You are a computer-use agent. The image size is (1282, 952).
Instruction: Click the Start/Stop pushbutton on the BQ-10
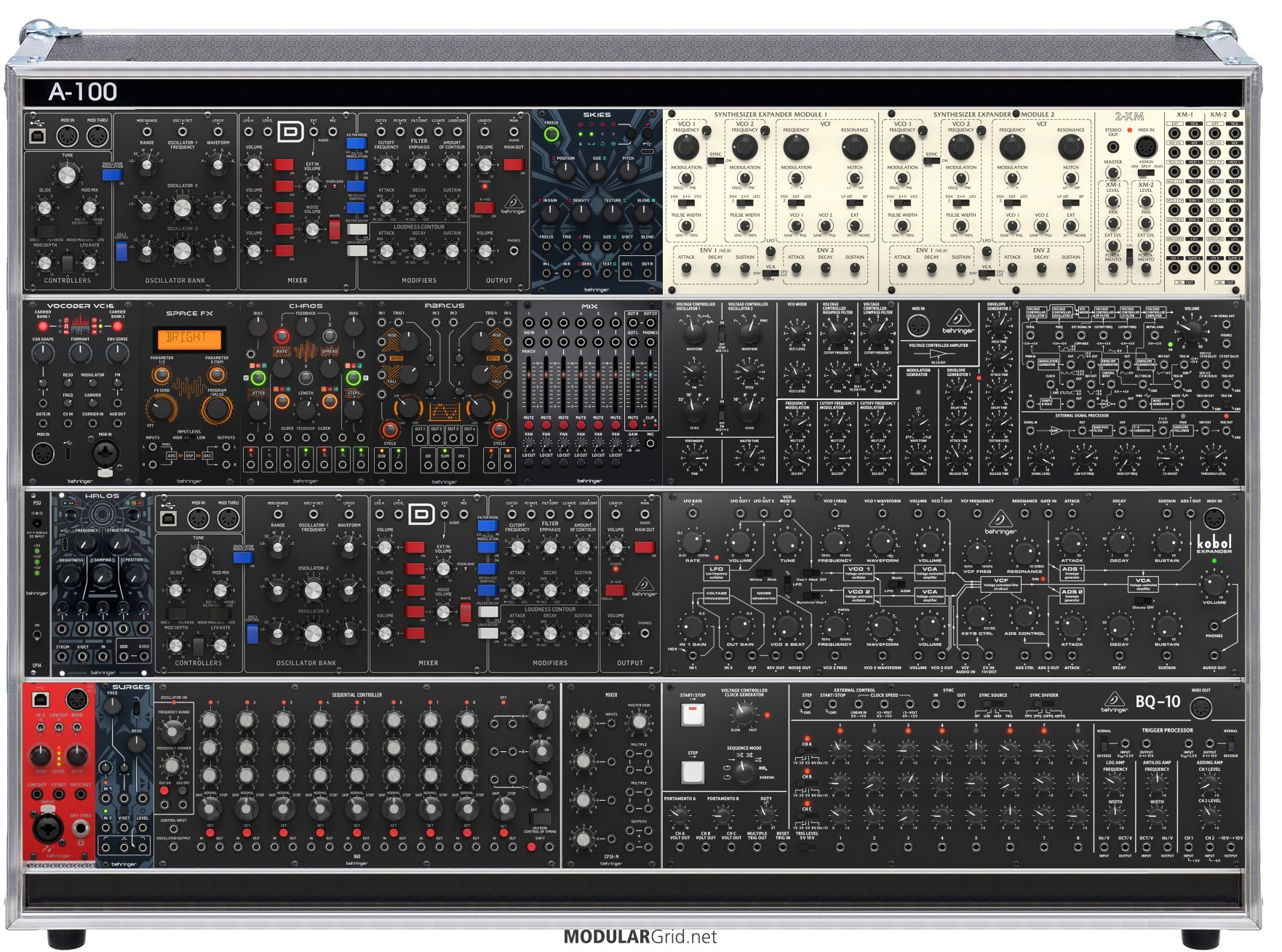(692, 715)
